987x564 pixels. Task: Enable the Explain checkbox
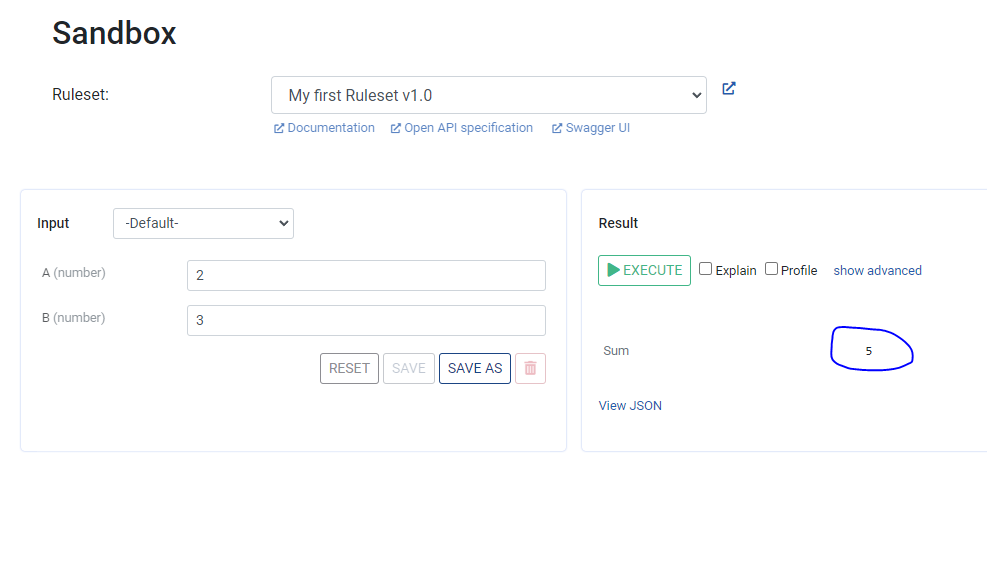tap(706, 269)
